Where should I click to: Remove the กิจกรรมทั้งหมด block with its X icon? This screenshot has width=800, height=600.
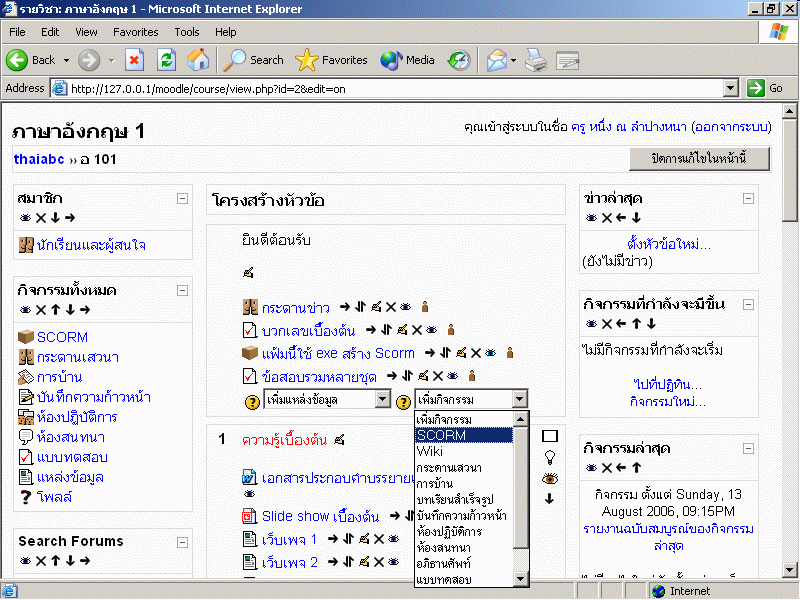click(41, 310)
